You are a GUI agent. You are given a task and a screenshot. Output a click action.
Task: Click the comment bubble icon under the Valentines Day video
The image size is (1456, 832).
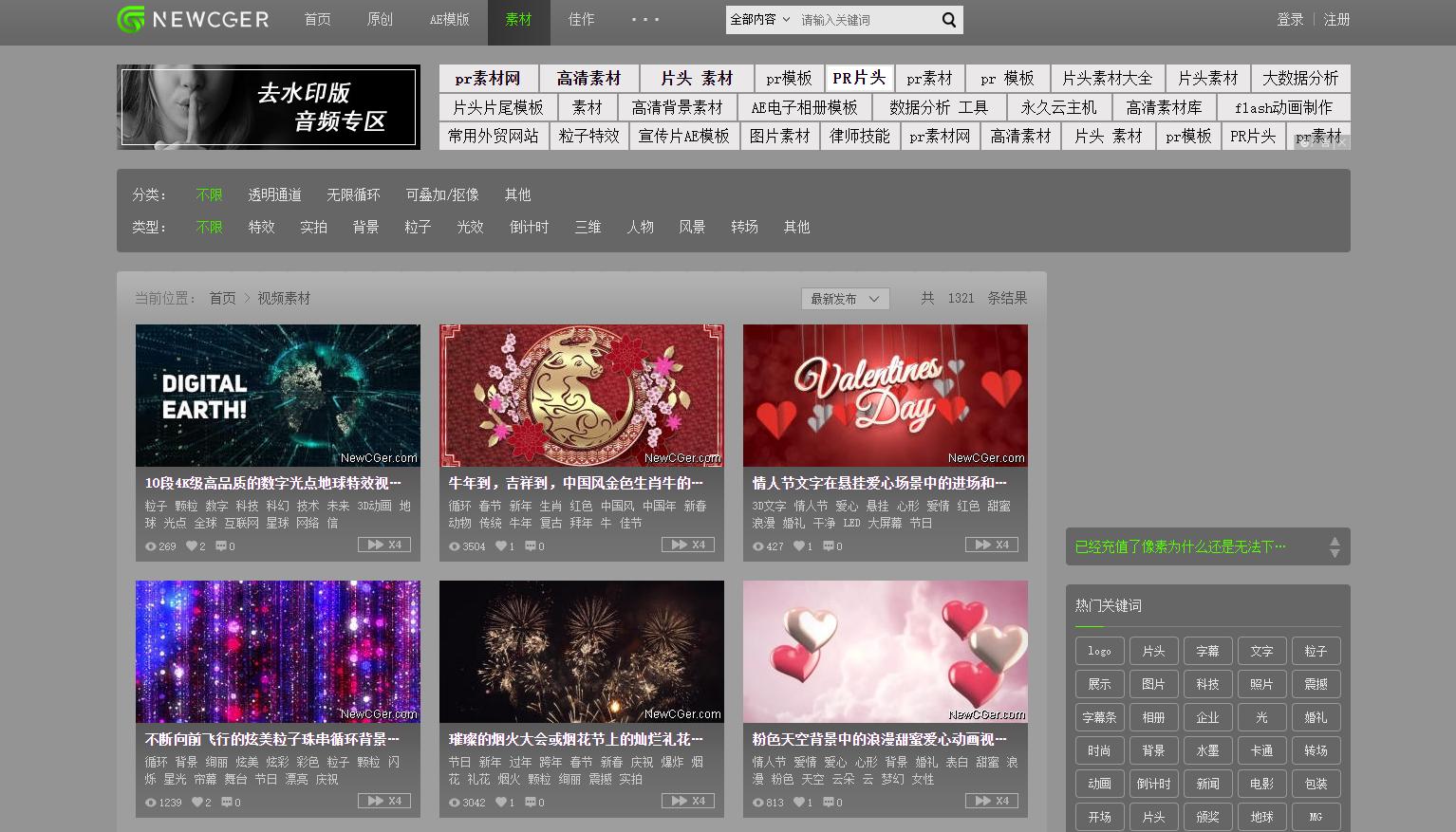[x=830, y=545]
